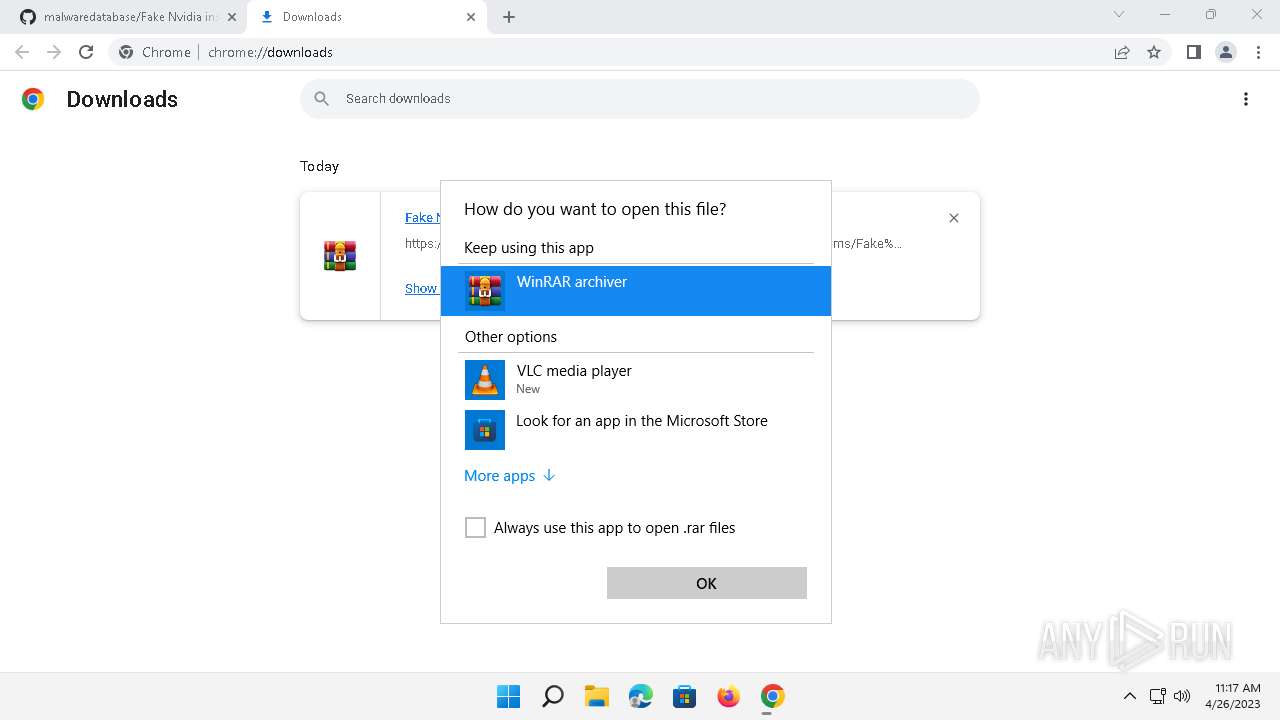
Task: Open volume control in tray
Action: pos(1181,696)
